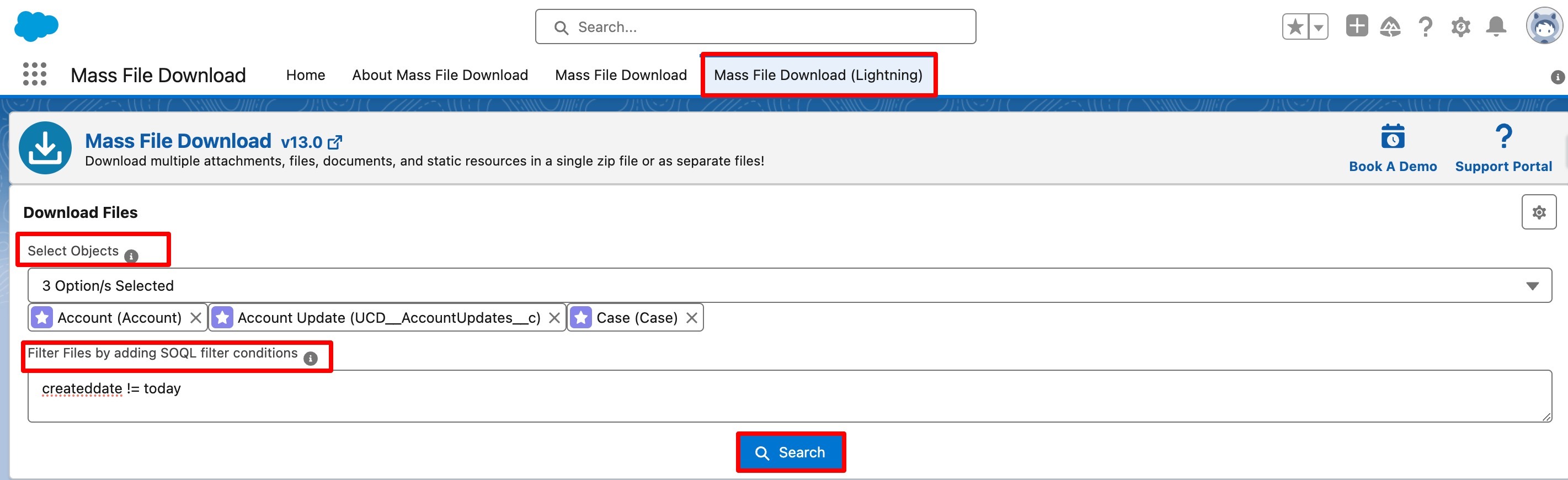
Task: Click the star icon on Account Update pill
Action: [x=222, y=318]
